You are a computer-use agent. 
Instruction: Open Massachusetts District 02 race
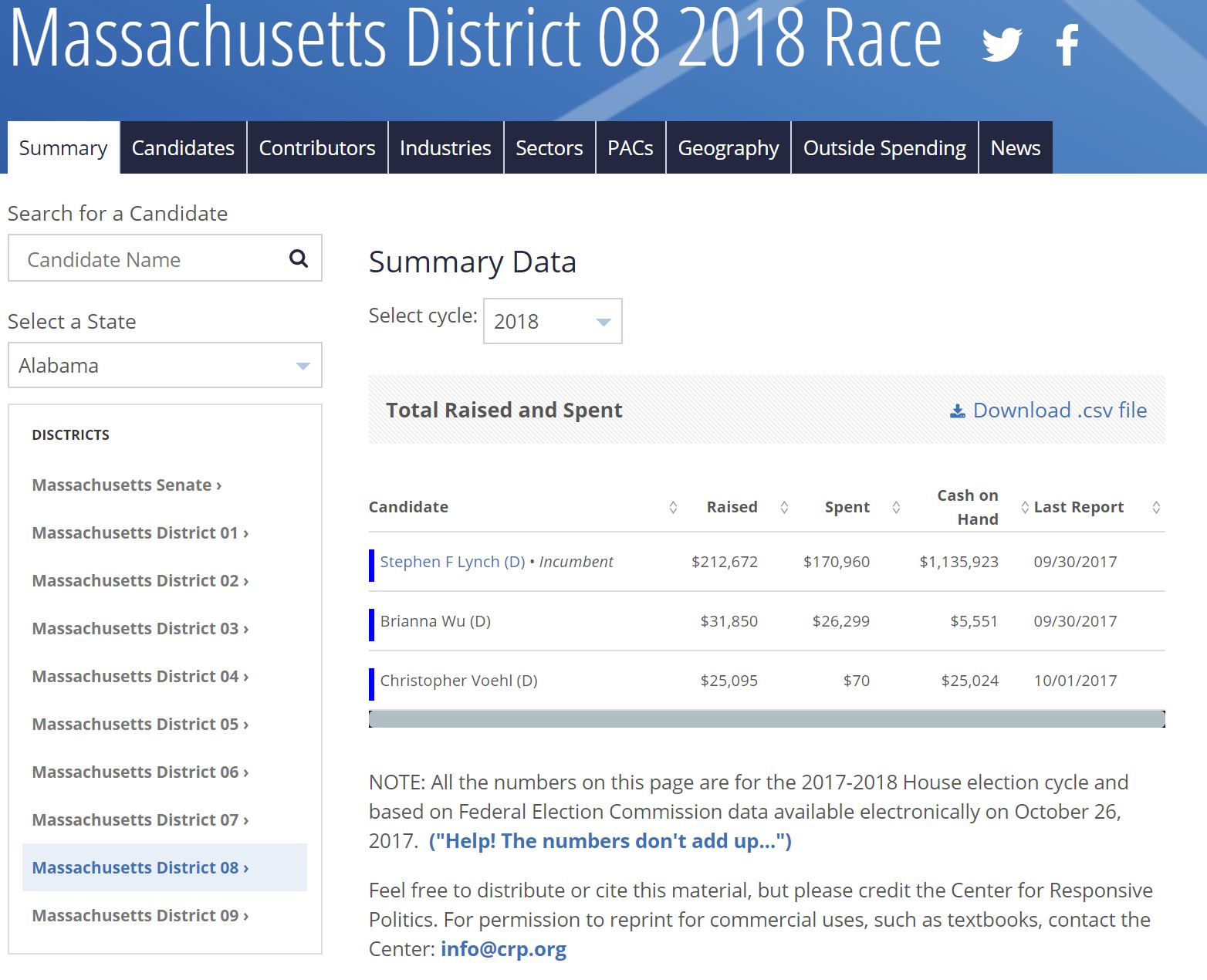click(x=140, y=580)
